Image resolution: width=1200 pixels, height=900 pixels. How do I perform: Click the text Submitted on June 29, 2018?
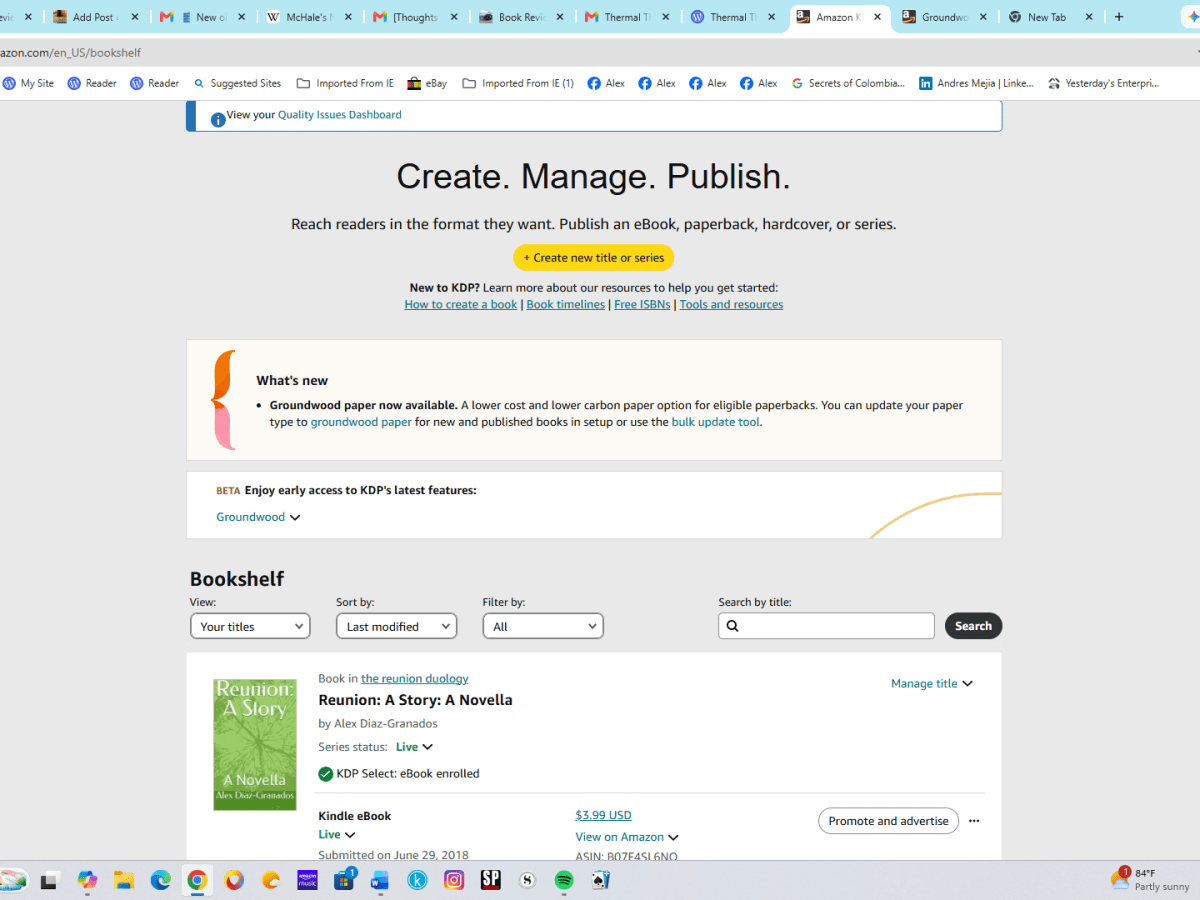tap(393, 855)
